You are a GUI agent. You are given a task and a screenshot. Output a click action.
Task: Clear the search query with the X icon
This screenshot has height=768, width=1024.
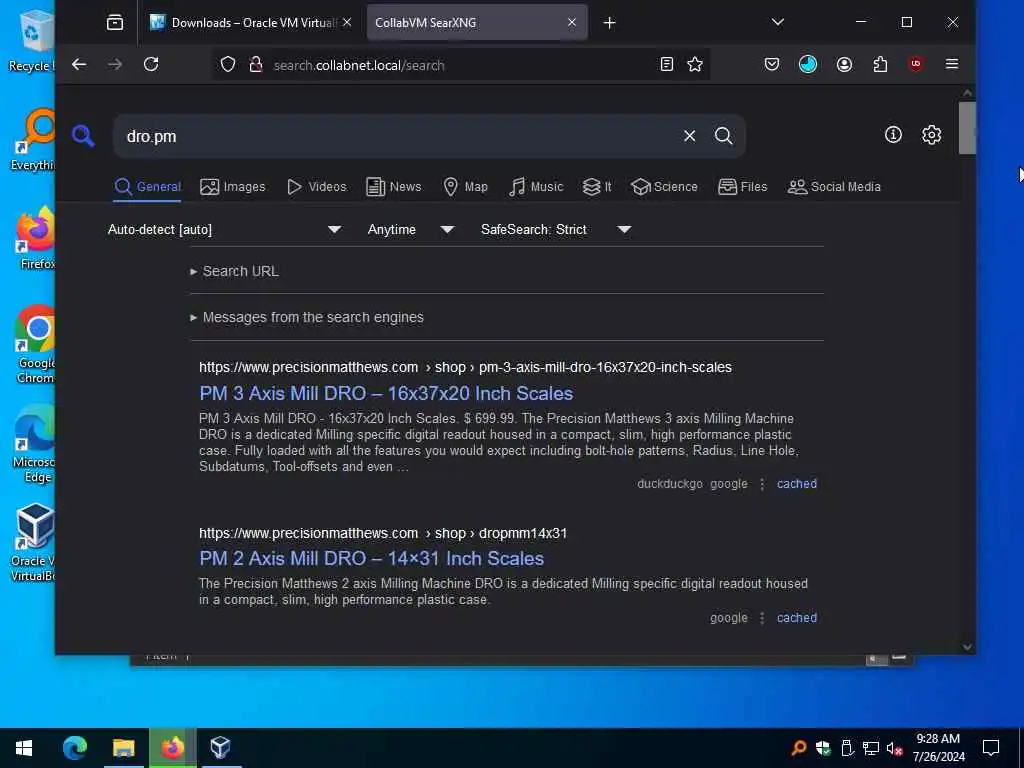coord(690,136)
